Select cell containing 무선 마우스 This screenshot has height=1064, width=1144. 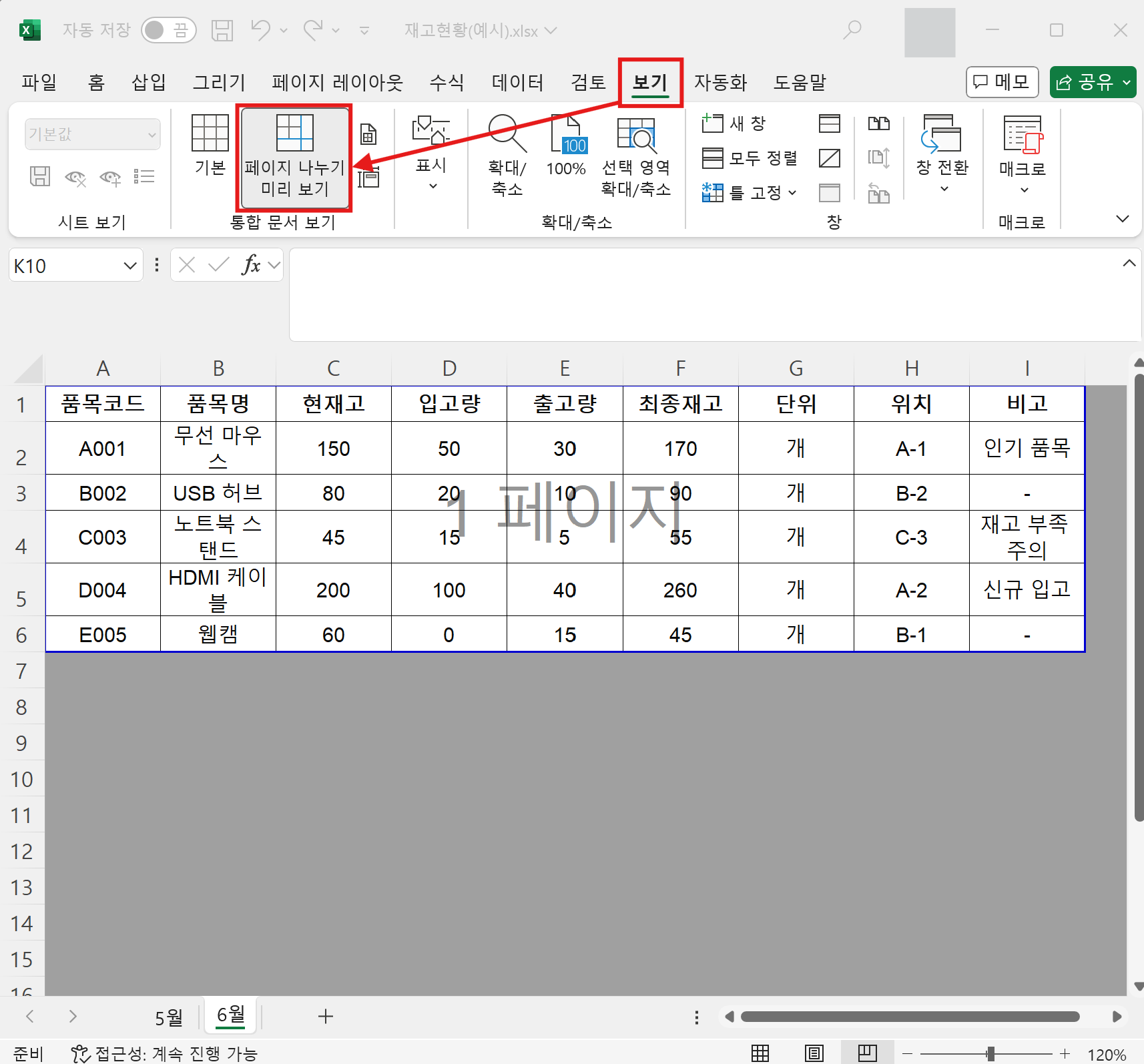[218, 448]
